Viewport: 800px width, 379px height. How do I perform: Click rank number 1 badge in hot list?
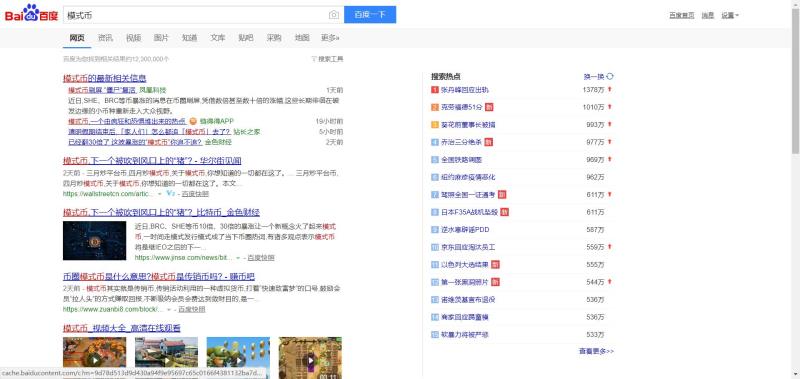click(x=435, y=90)
